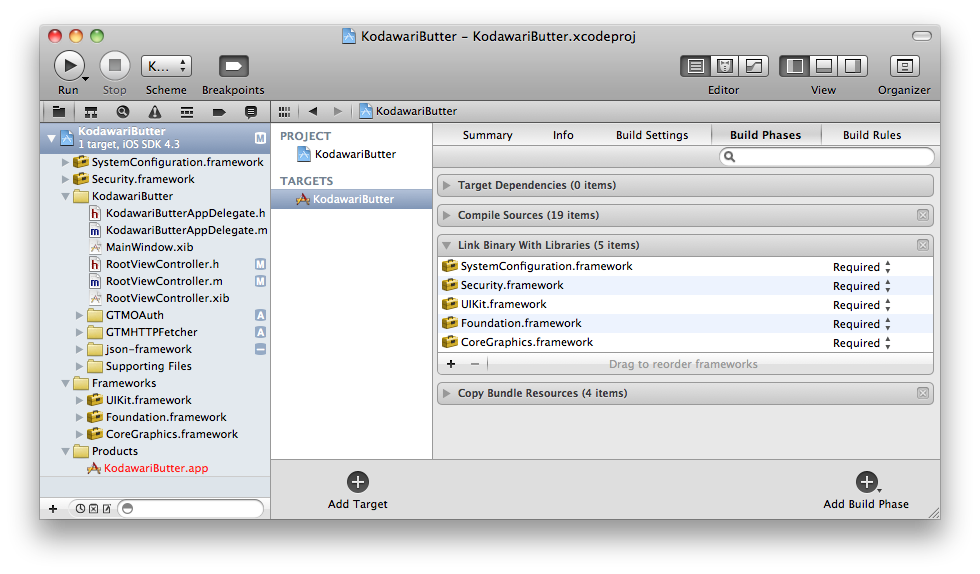
Task: Switch to the Info tab
Action: 563,135
